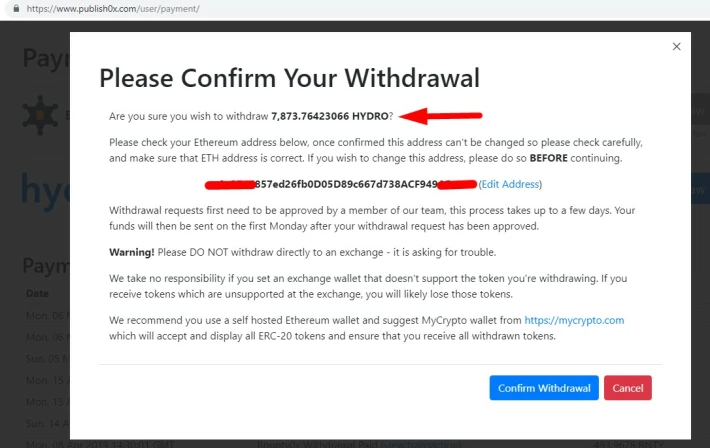Select the 7,873.76423066 HYDRO amount text
The height and width of the screenshot is (448, 710).
tap(330, 116)
